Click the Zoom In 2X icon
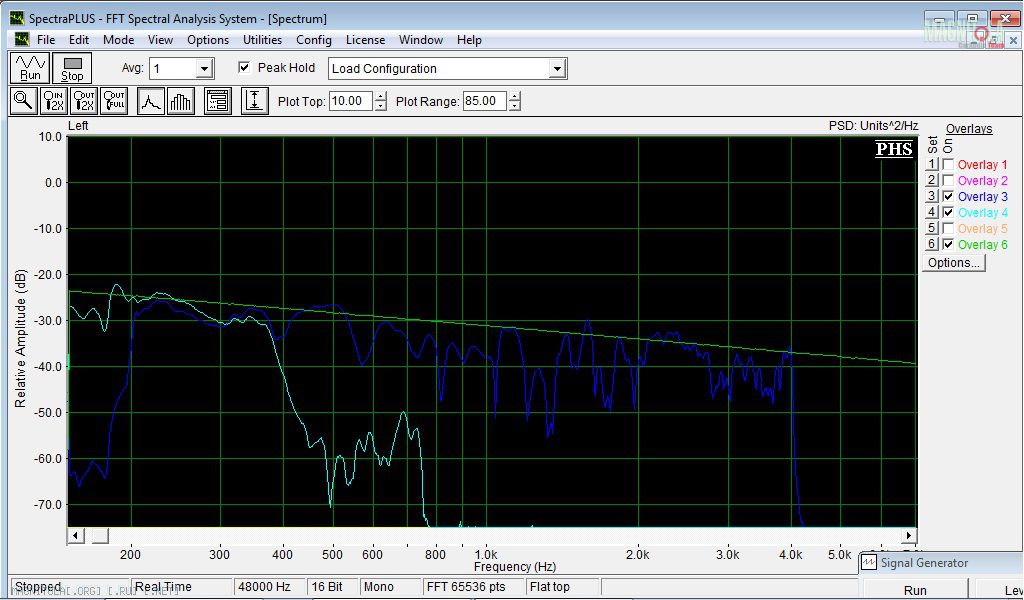Screen dimensions: 1024x600 (54, 101)
